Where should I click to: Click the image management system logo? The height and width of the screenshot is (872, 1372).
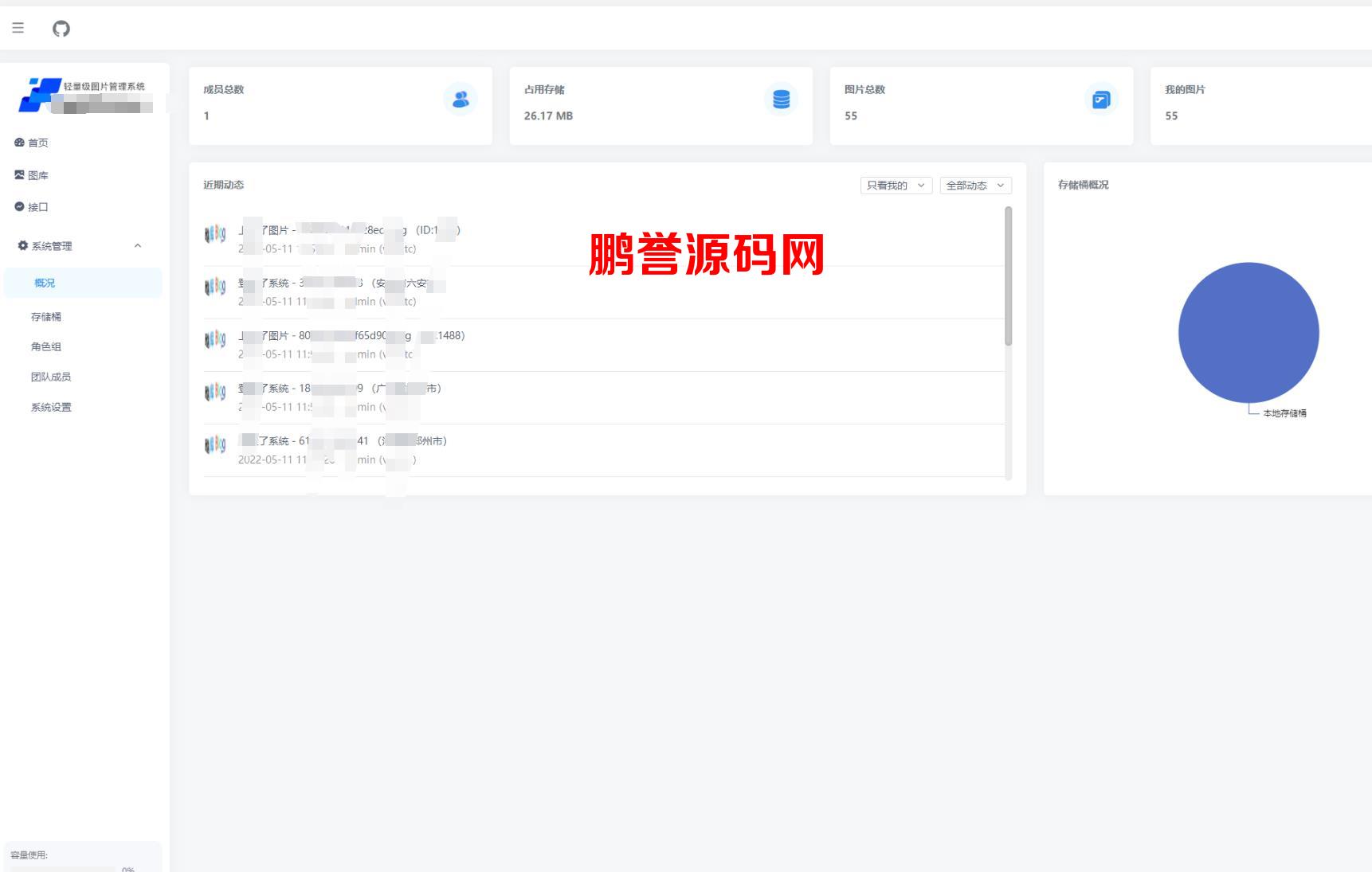[40, 95]
